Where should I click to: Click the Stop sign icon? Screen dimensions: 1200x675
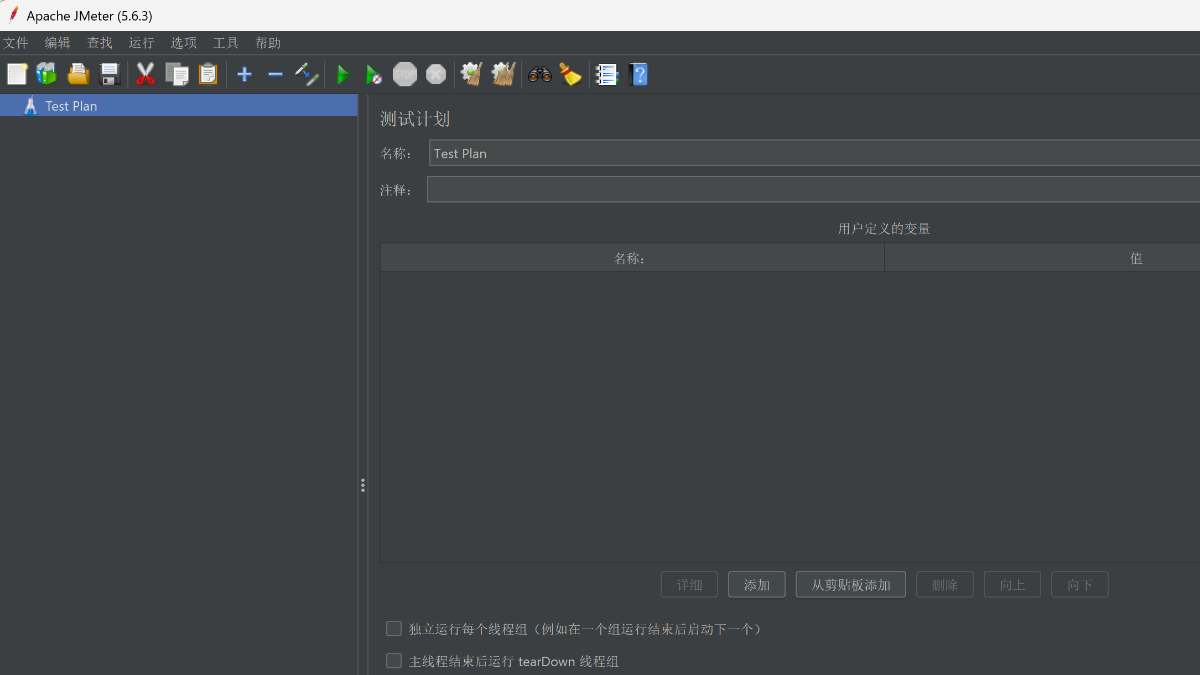[404, 74]
